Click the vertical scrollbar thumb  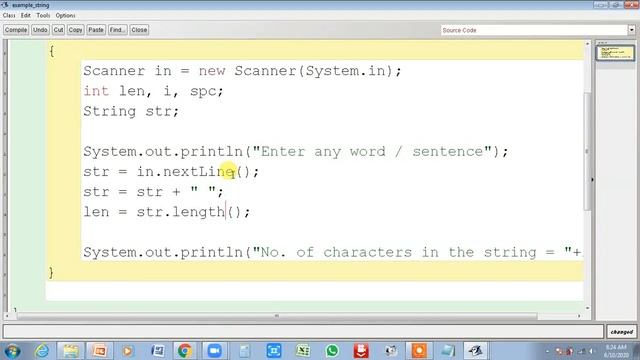click(x=588, y=151)
